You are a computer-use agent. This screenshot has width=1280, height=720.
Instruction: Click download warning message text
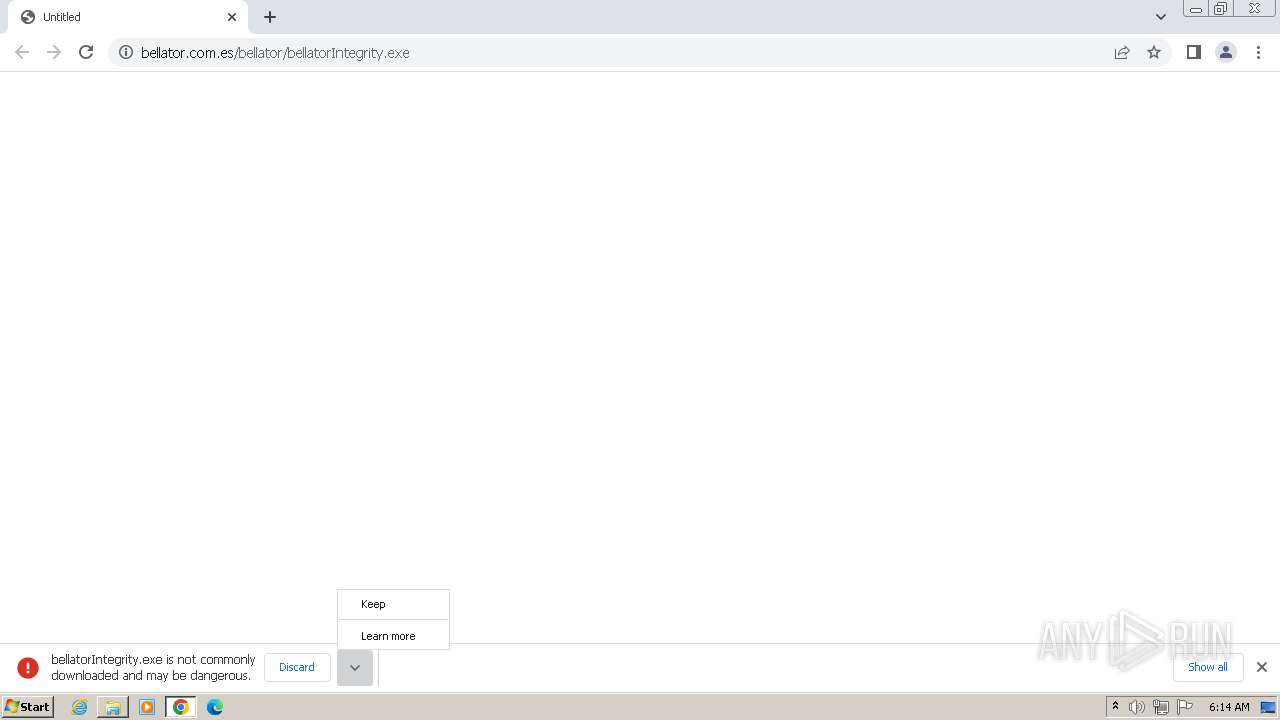[x=153, y=667]
